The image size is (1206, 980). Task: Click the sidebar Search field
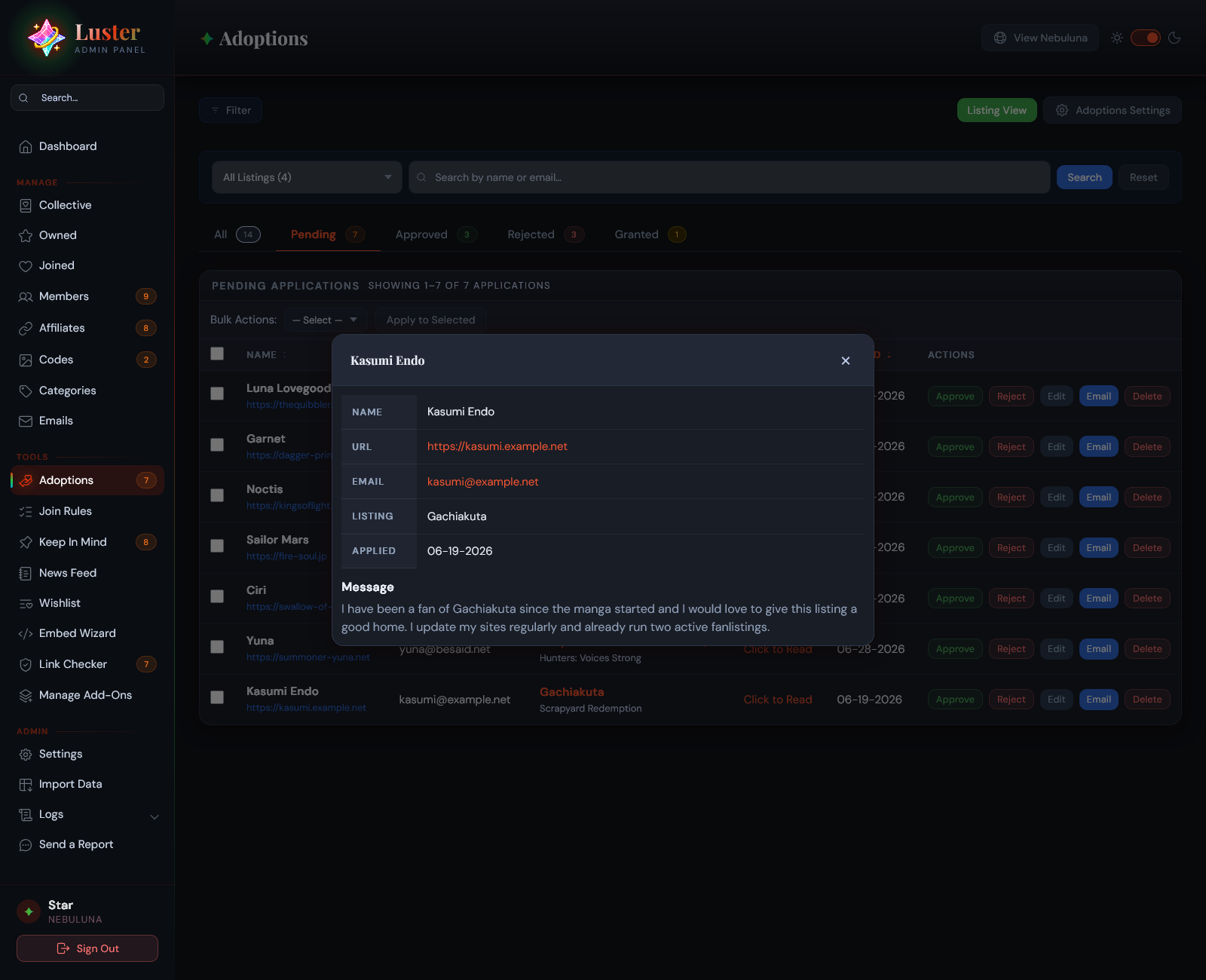click(87, 98)
